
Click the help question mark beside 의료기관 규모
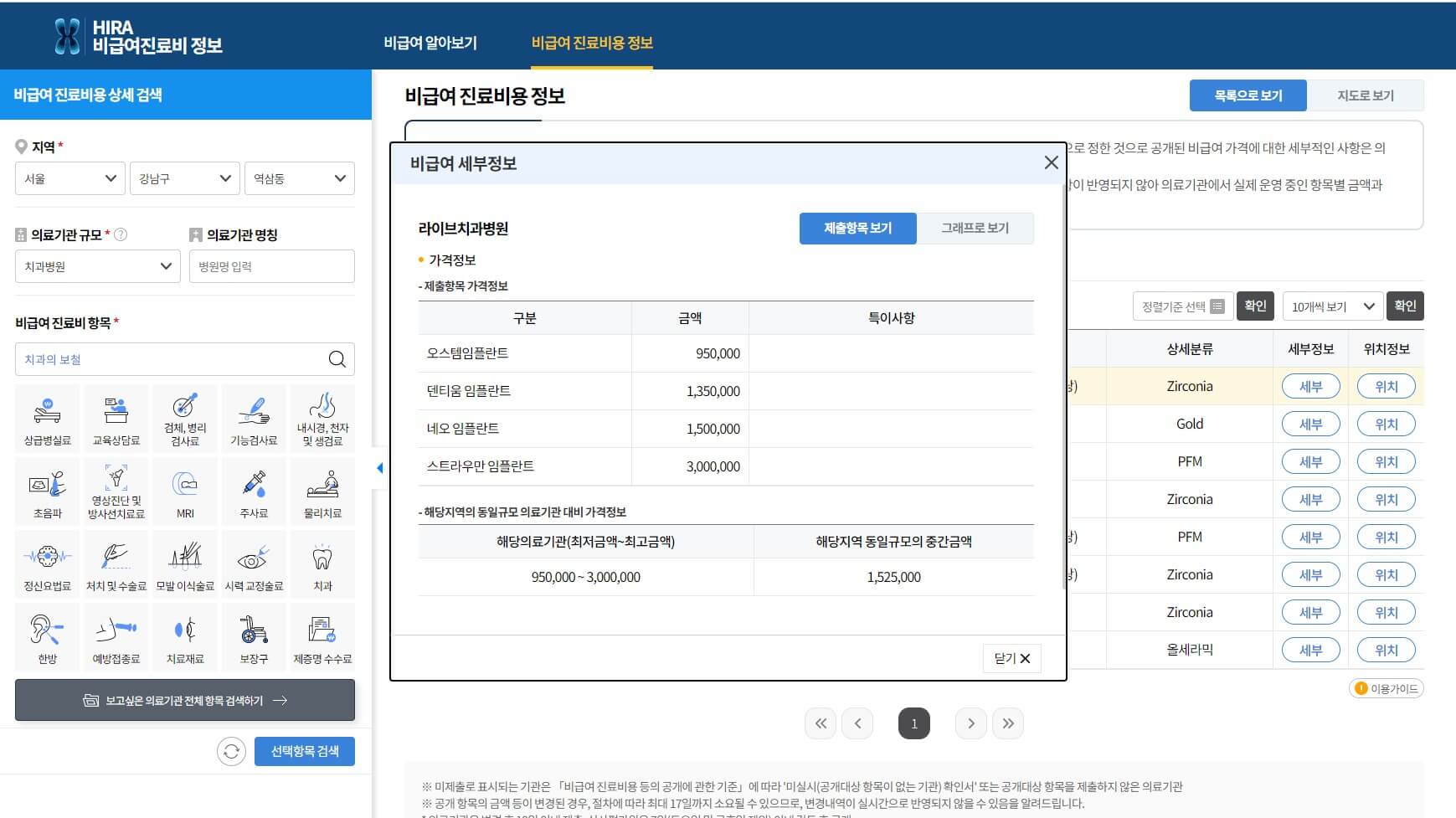click(x=121, y=234)
